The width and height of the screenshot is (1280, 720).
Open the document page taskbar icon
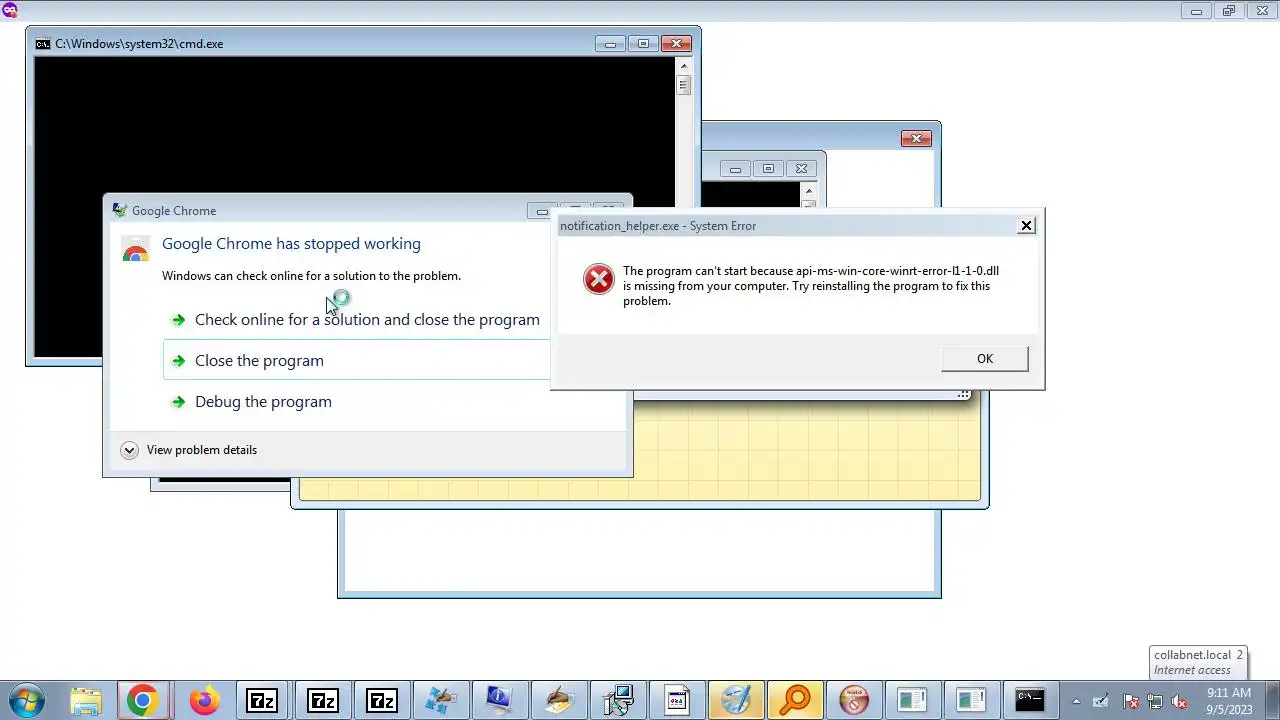pos(676,700)
